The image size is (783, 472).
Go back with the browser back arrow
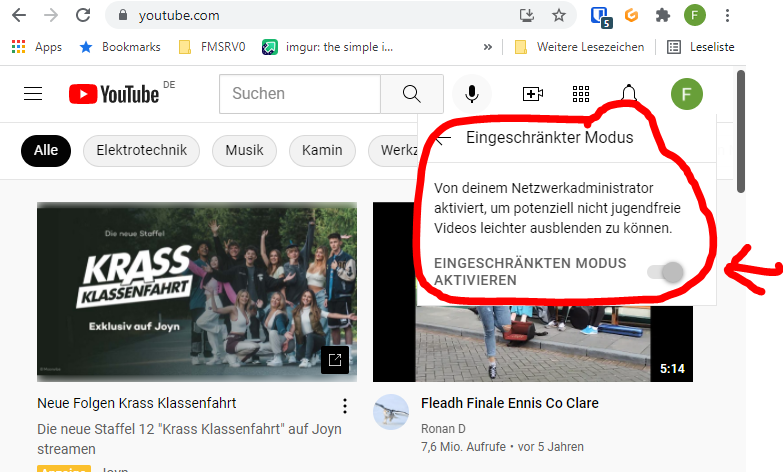coord(19,15)
